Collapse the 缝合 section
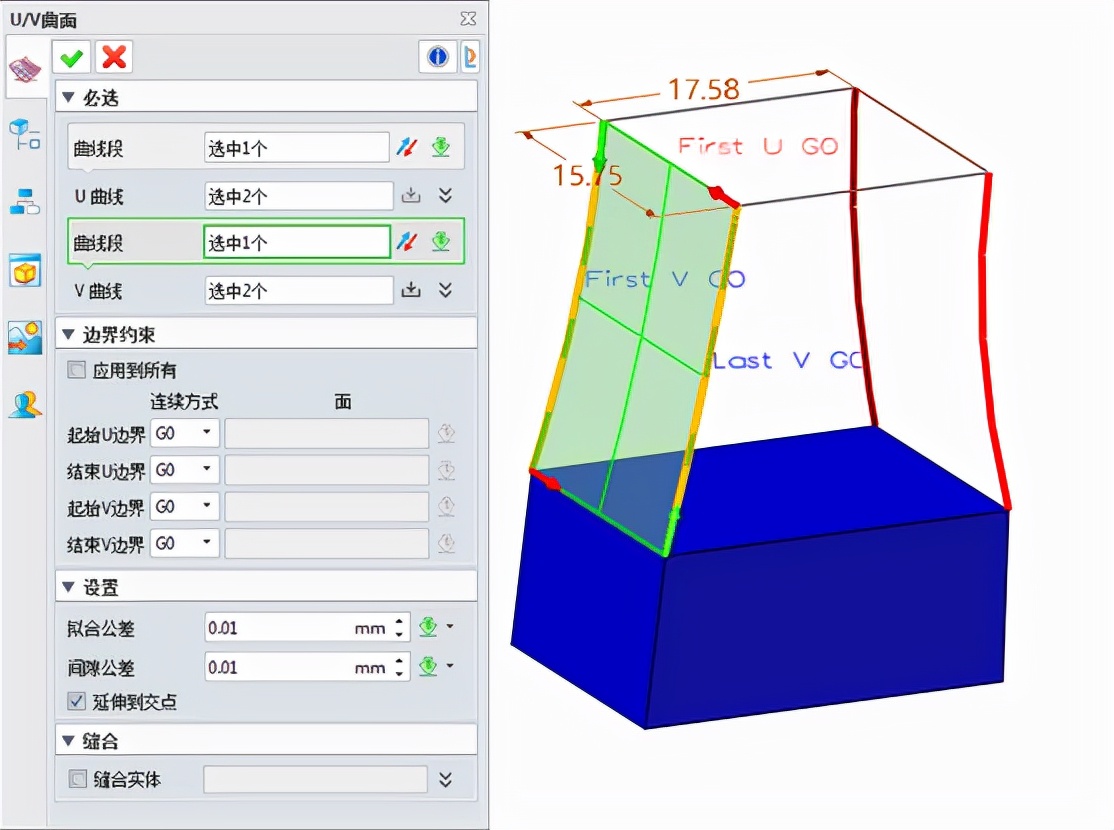The height and width of the screenshot is (830, 1114). tap(68, 740)
